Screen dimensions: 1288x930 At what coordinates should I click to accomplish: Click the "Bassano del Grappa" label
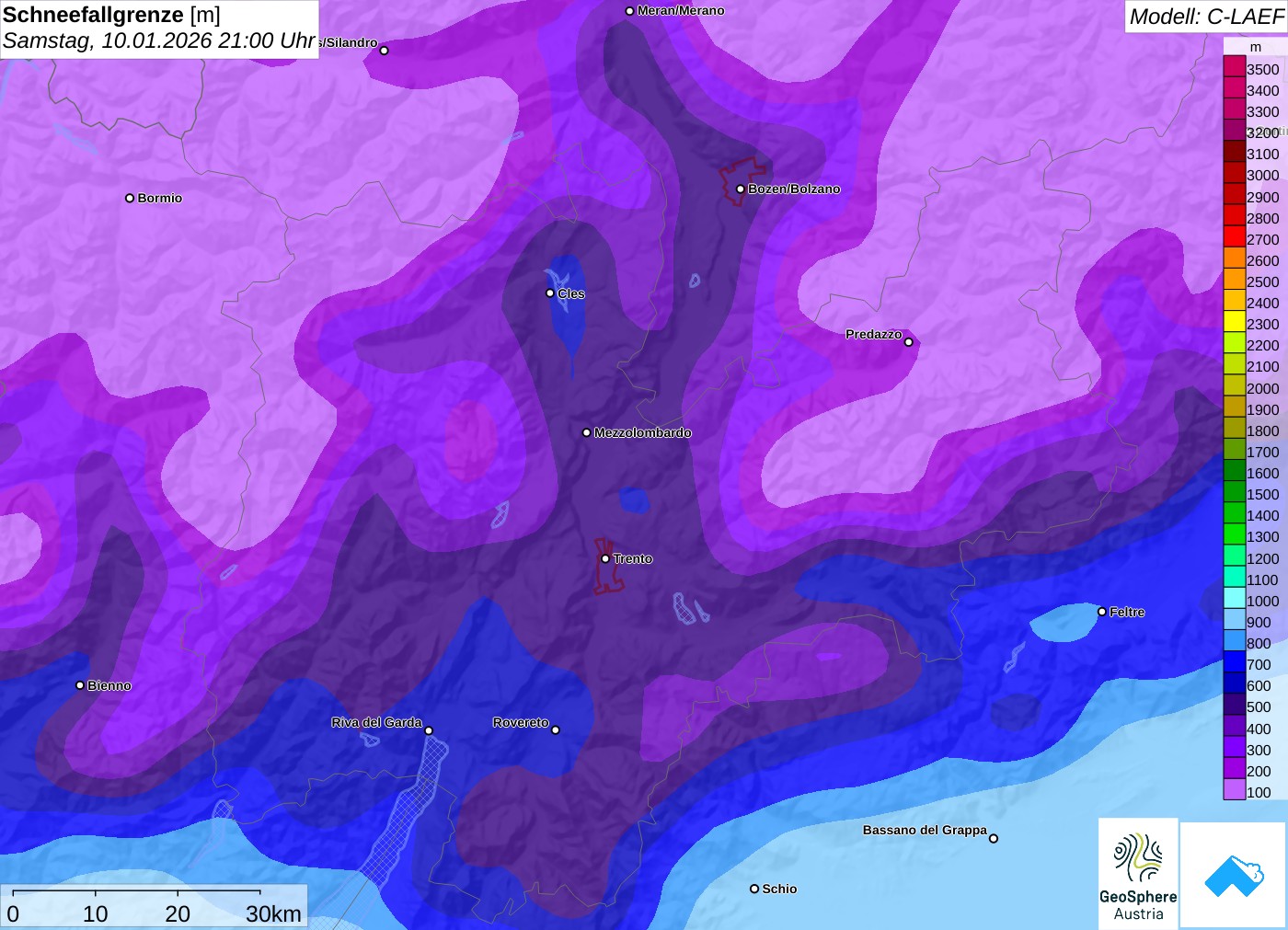(925, 830)
